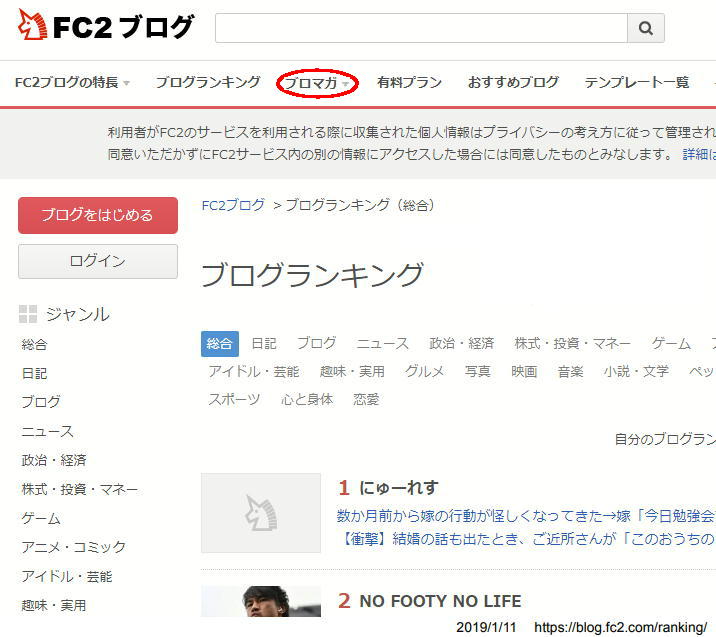Open the NO FOOTY NO LIFE thumbnail
Viewport: 716px width, 637px height.
261,601
